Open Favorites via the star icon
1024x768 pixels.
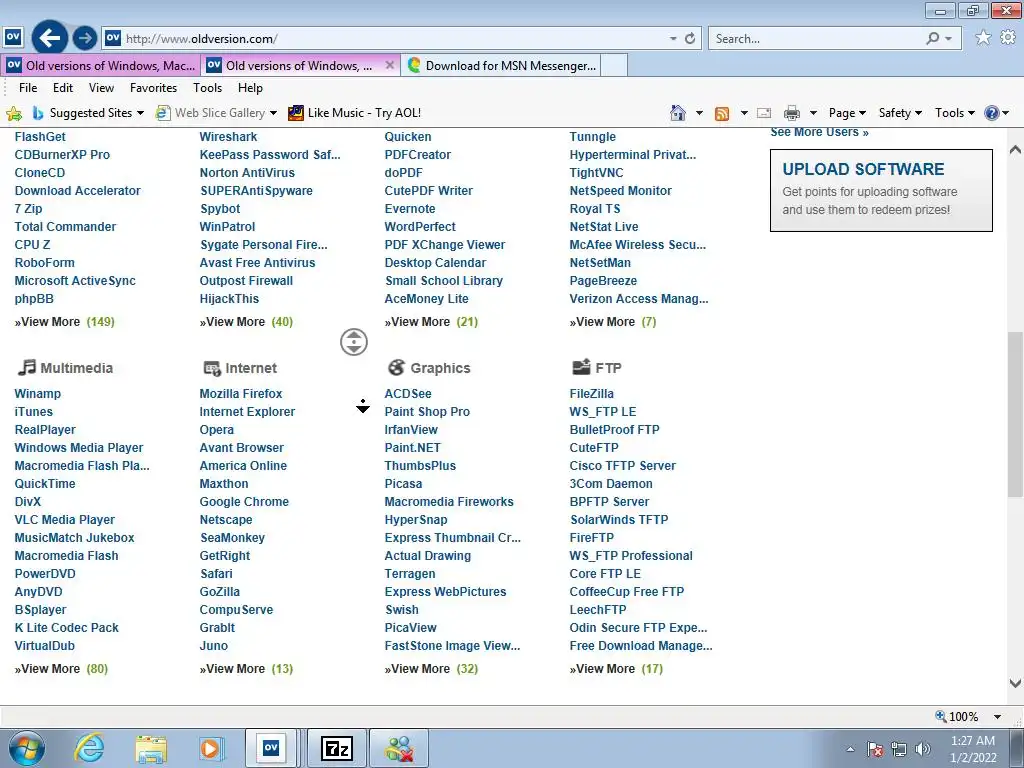[983, 38]
